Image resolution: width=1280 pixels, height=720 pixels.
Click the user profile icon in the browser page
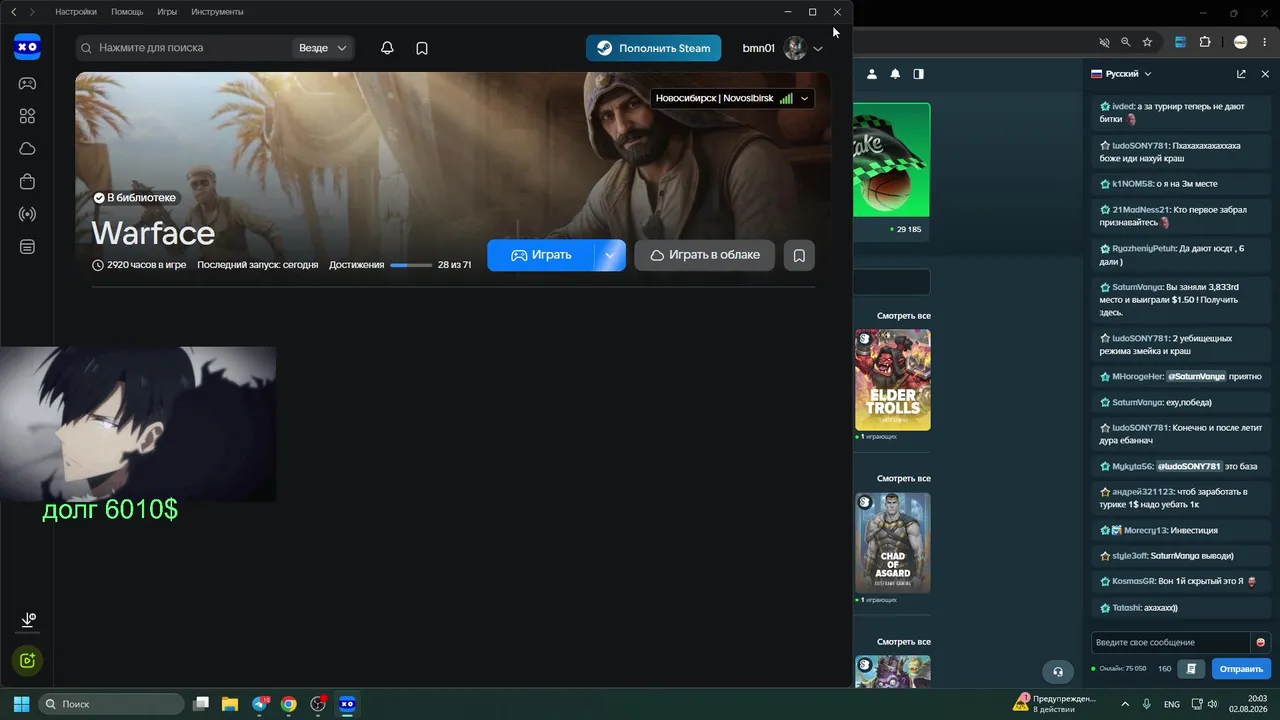[872, 74]
